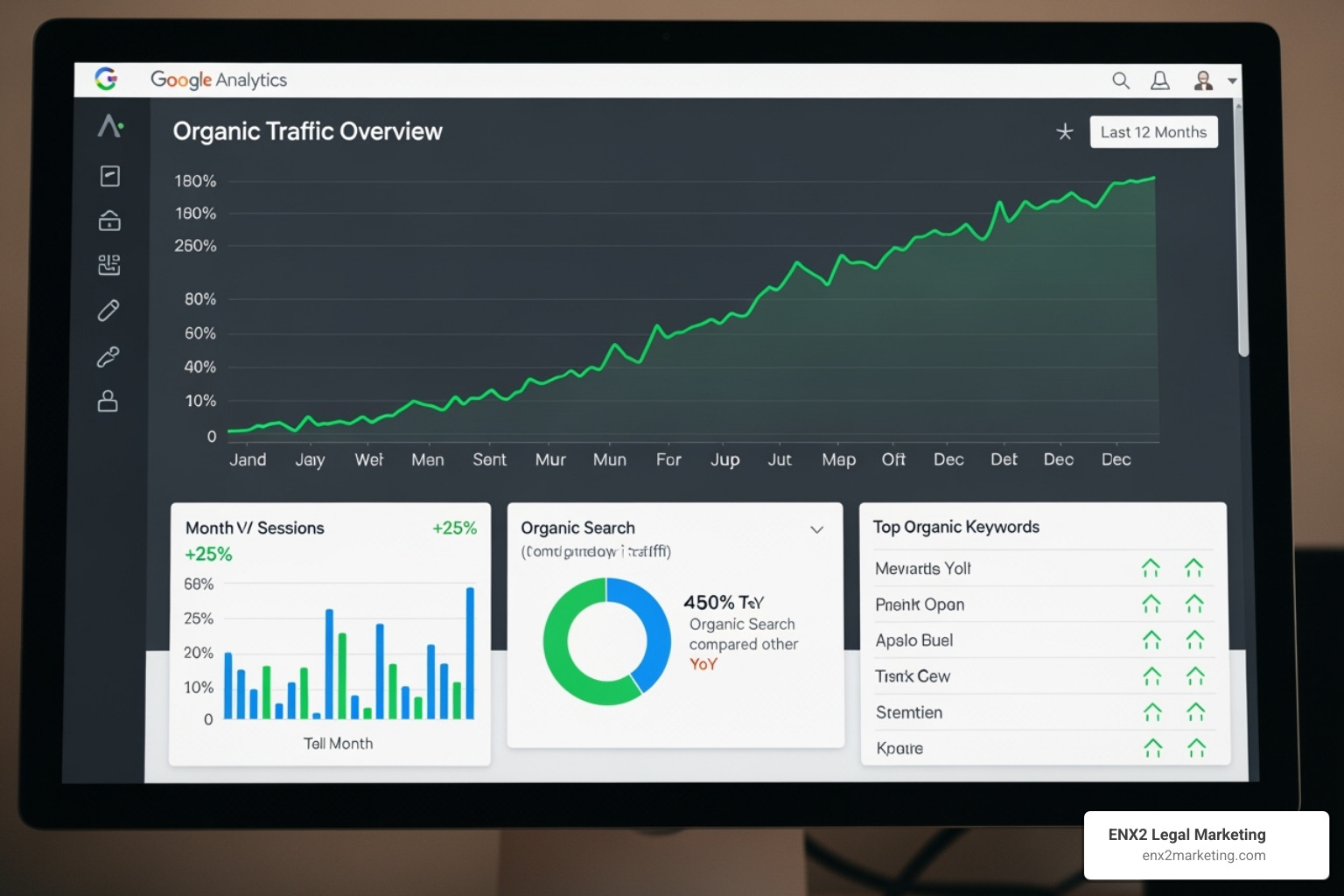
Task: Open notifications via the bell icon
Action: (x=1159, y=80)
